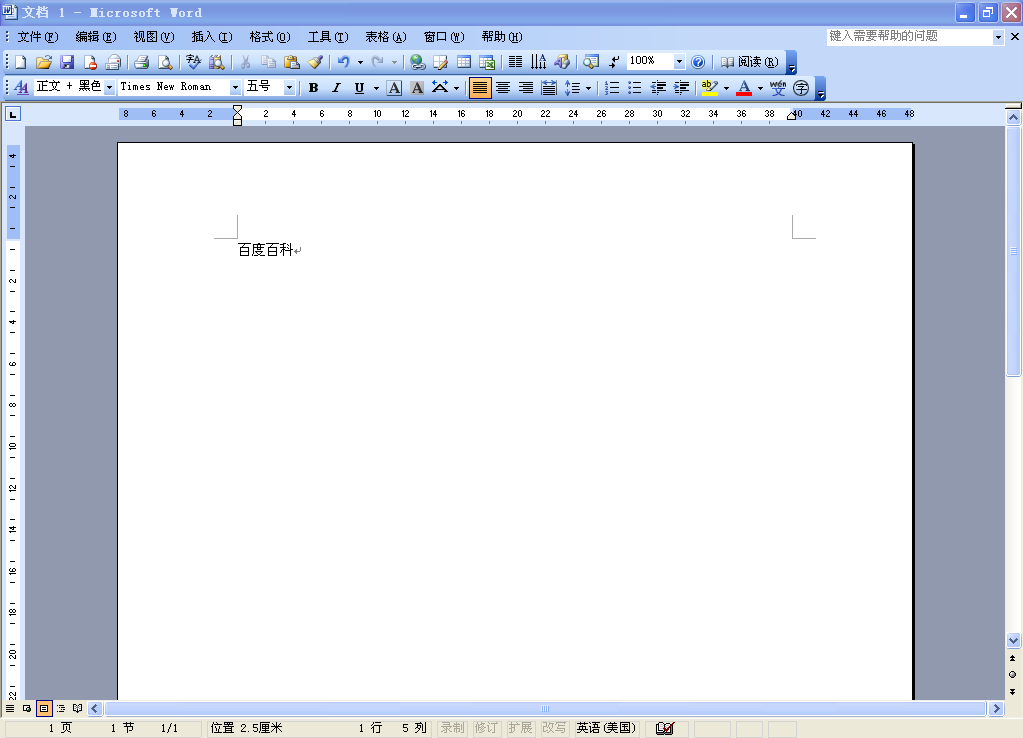
Task: Open the Document Map icon
Action: click(590, 62)
